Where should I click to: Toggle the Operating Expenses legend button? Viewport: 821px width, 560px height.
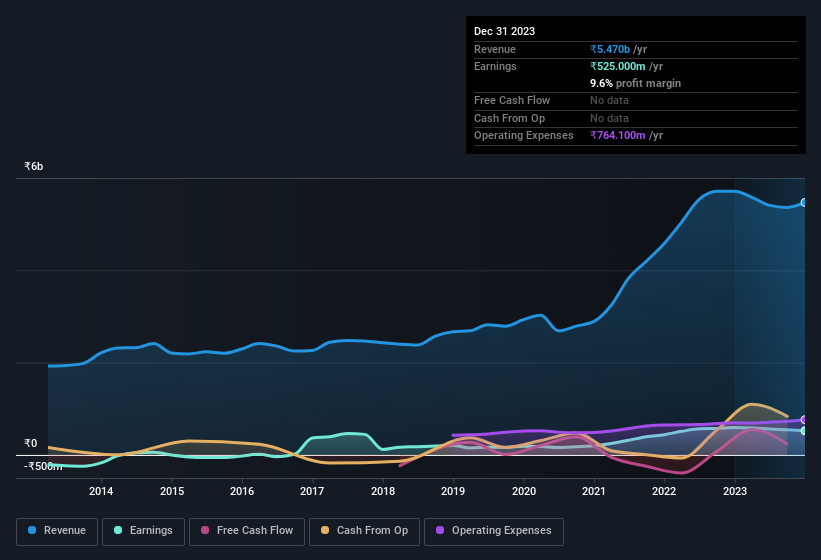(494, 532)
